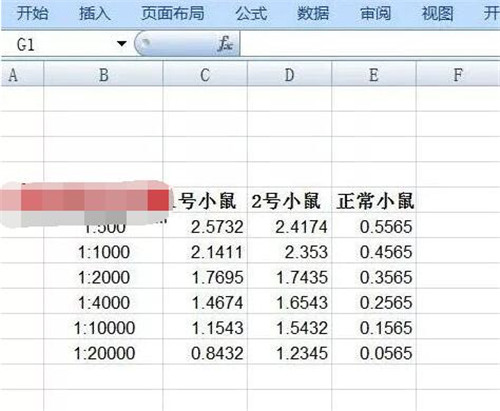This screenshot has height=411, width=500.
Task: Open the 开始 ribbon tab
Action: pos(32,14)
